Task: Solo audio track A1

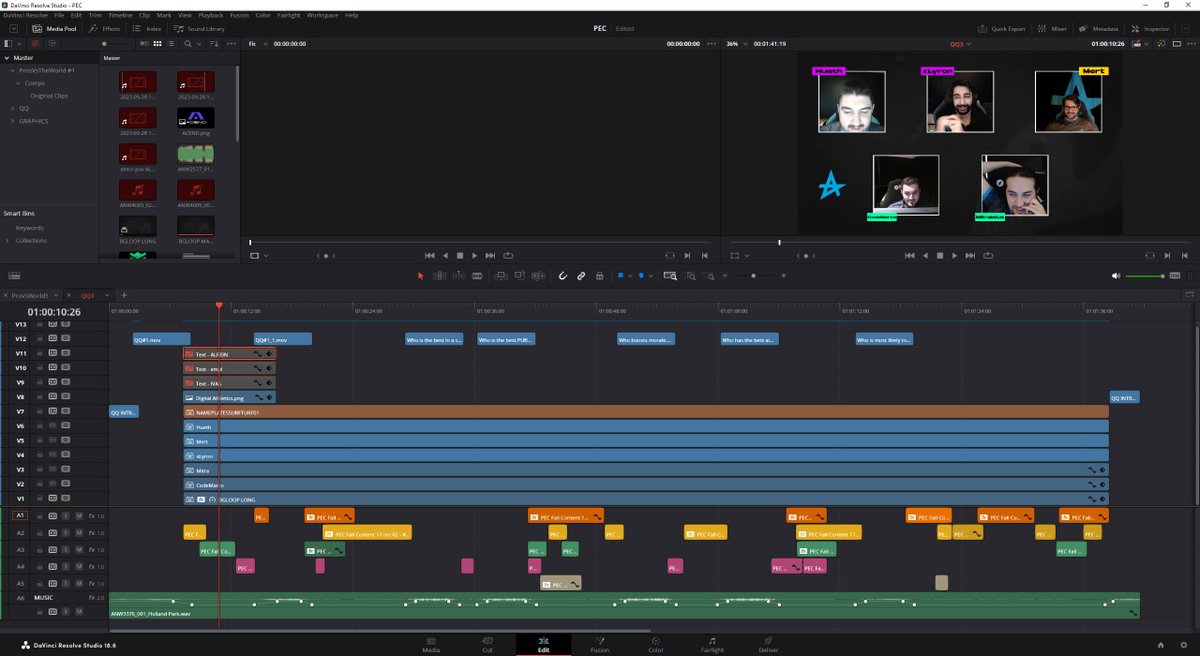Action: (x=67, y=515)
